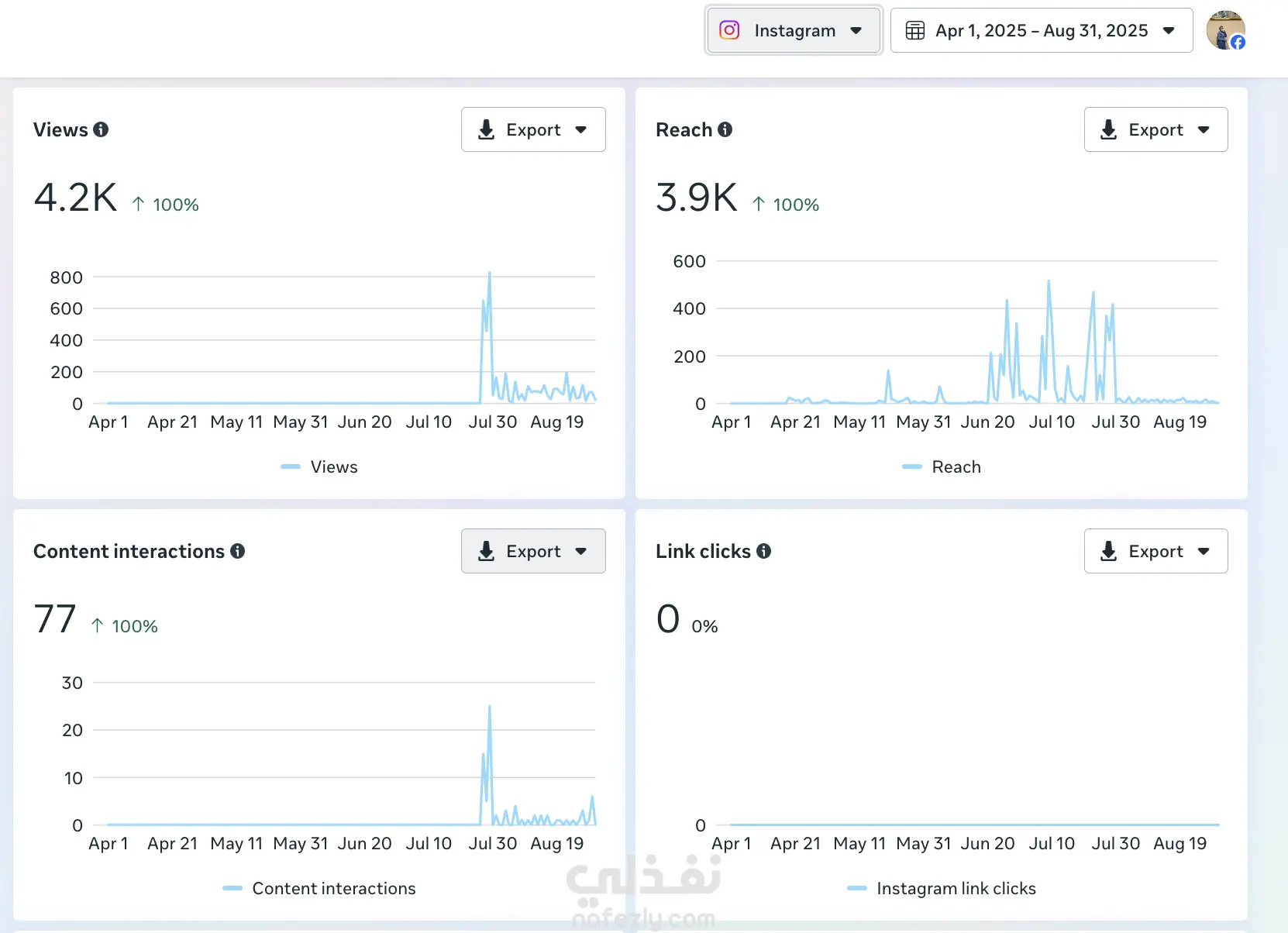Open the profile avatar menu
The width and height of the screenshot is (1288, 933).
[x=1225, y=30]
